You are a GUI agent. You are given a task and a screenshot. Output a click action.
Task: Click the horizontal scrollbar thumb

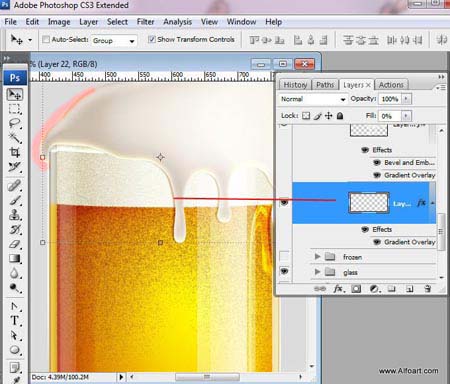(x=207, y=377)
